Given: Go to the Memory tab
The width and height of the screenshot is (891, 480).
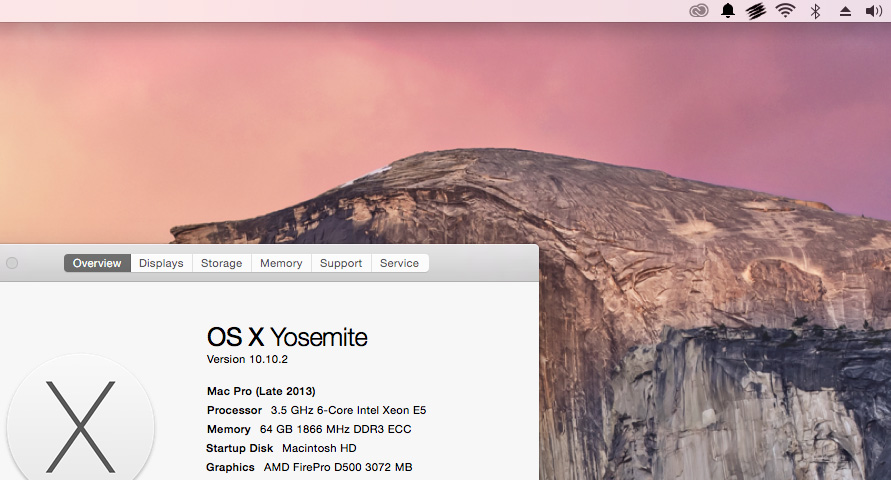Looking at the screenshot, I should click(x=281, y=263).
